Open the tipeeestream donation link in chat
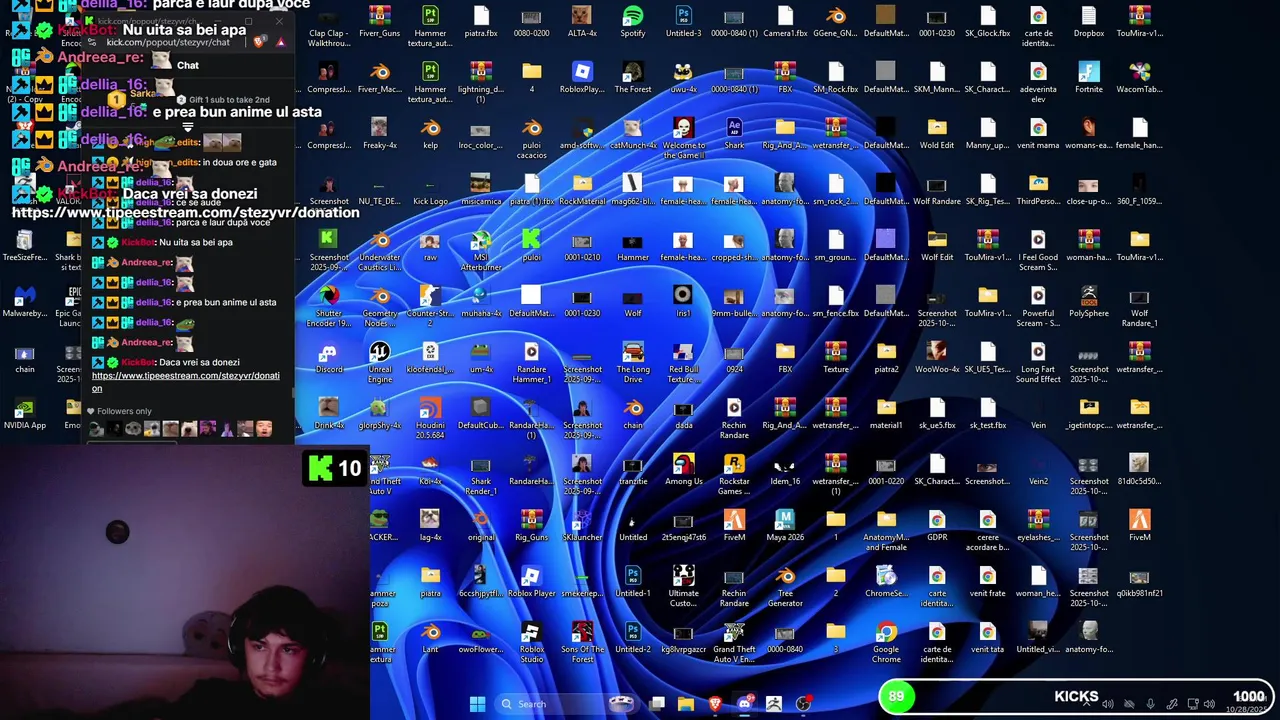Viewport: 1280px width, 720px height. 186,381
